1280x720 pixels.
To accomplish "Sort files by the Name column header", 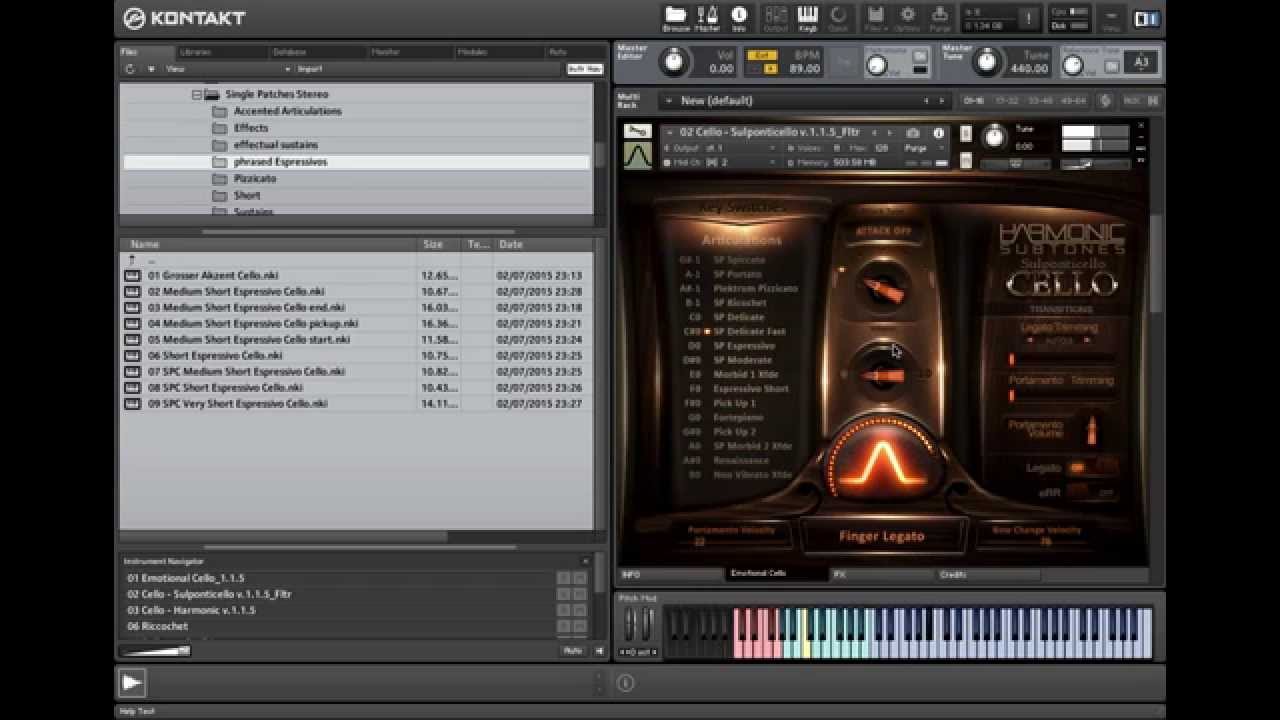I will [268, 244].
